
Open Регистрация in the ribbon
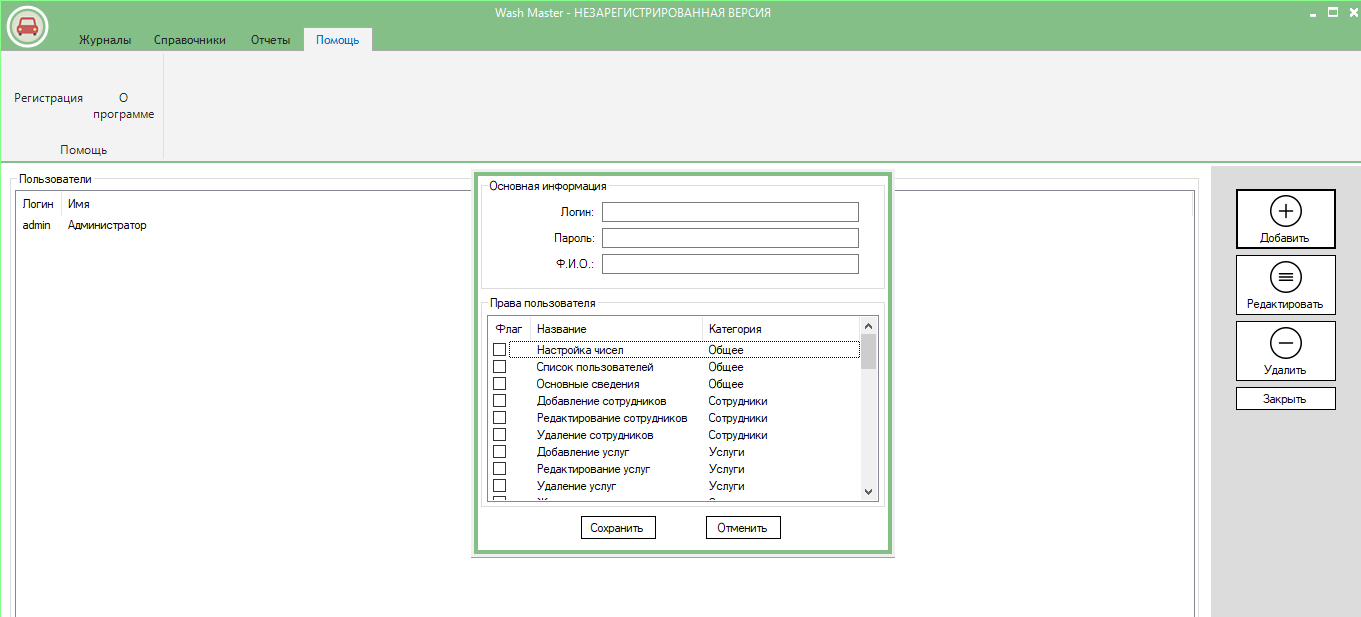coord(48,98)
